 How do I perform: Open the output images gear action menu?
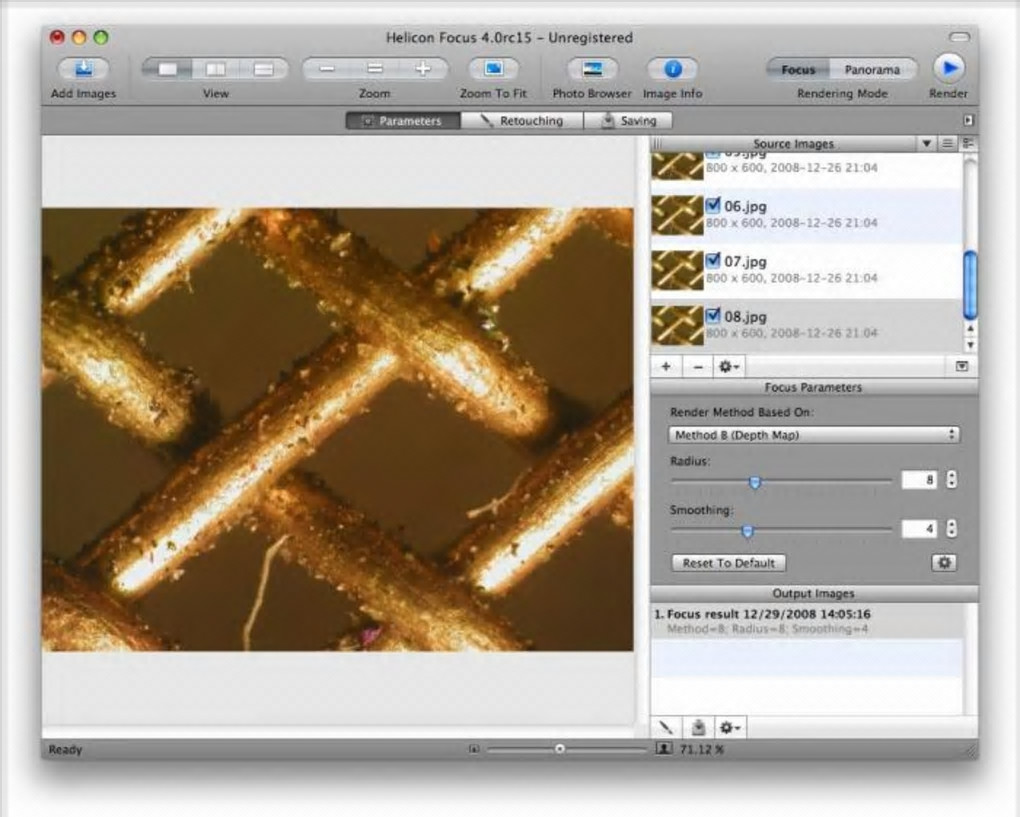click(729, 728)
